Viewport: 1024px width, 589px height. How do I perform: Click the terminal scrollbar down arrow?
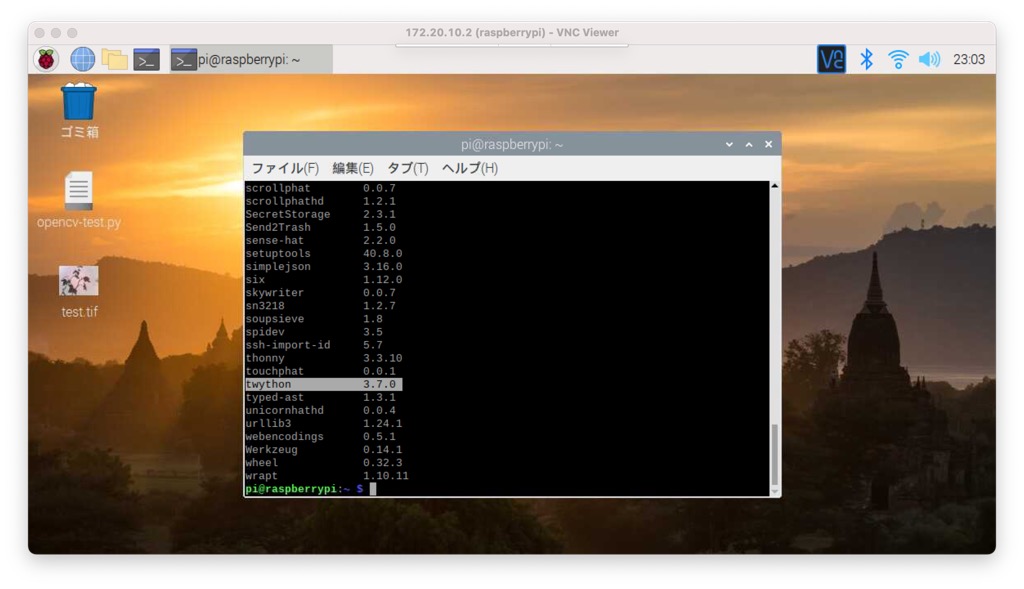pyautogui.click(x=775, y=490)
